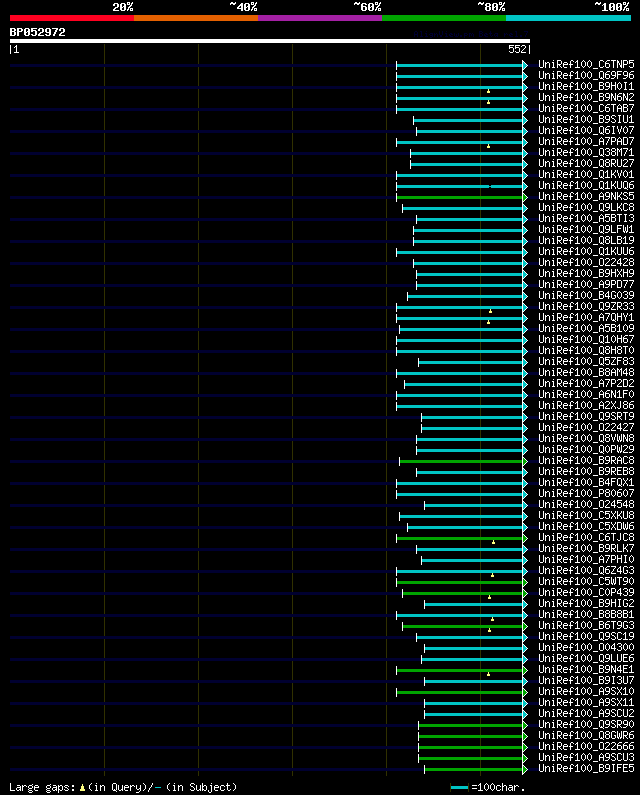640x795 pixels.
Task: Click UniRef100_B9IFE5 label
Action: click(586, 769)
